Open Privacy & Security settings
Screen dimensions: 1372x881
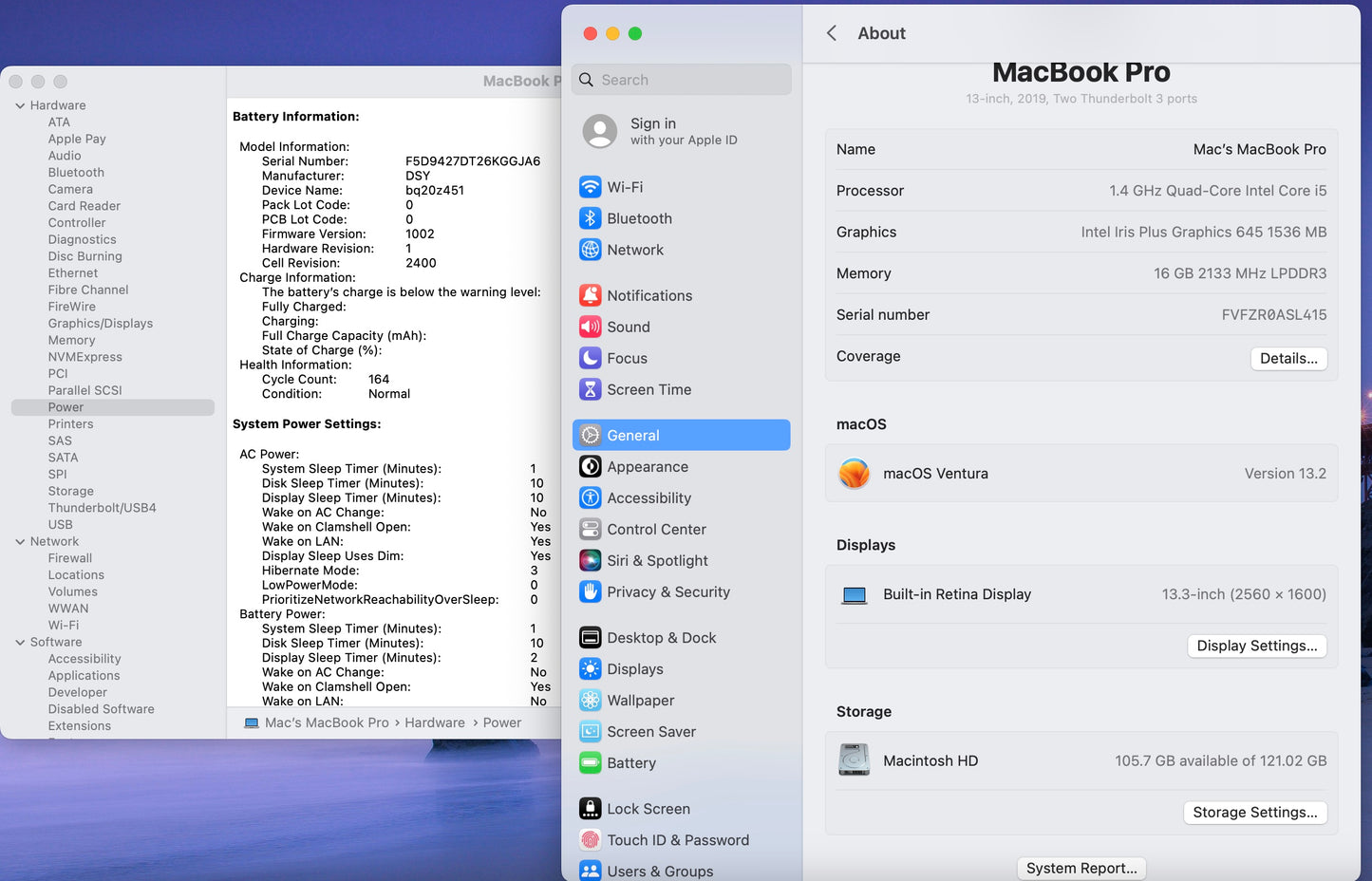668,591
